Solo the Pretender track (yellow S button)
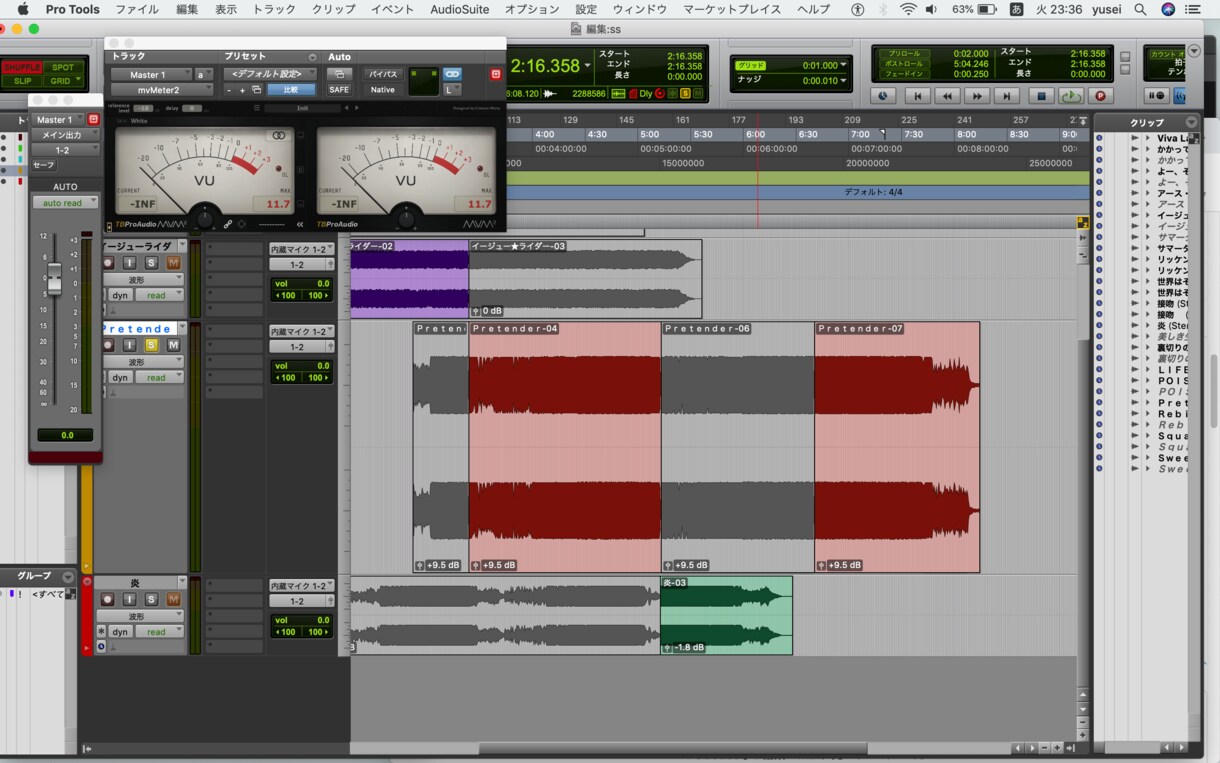The width and height of the screenshot is (1220, 763). pos(151,345)
